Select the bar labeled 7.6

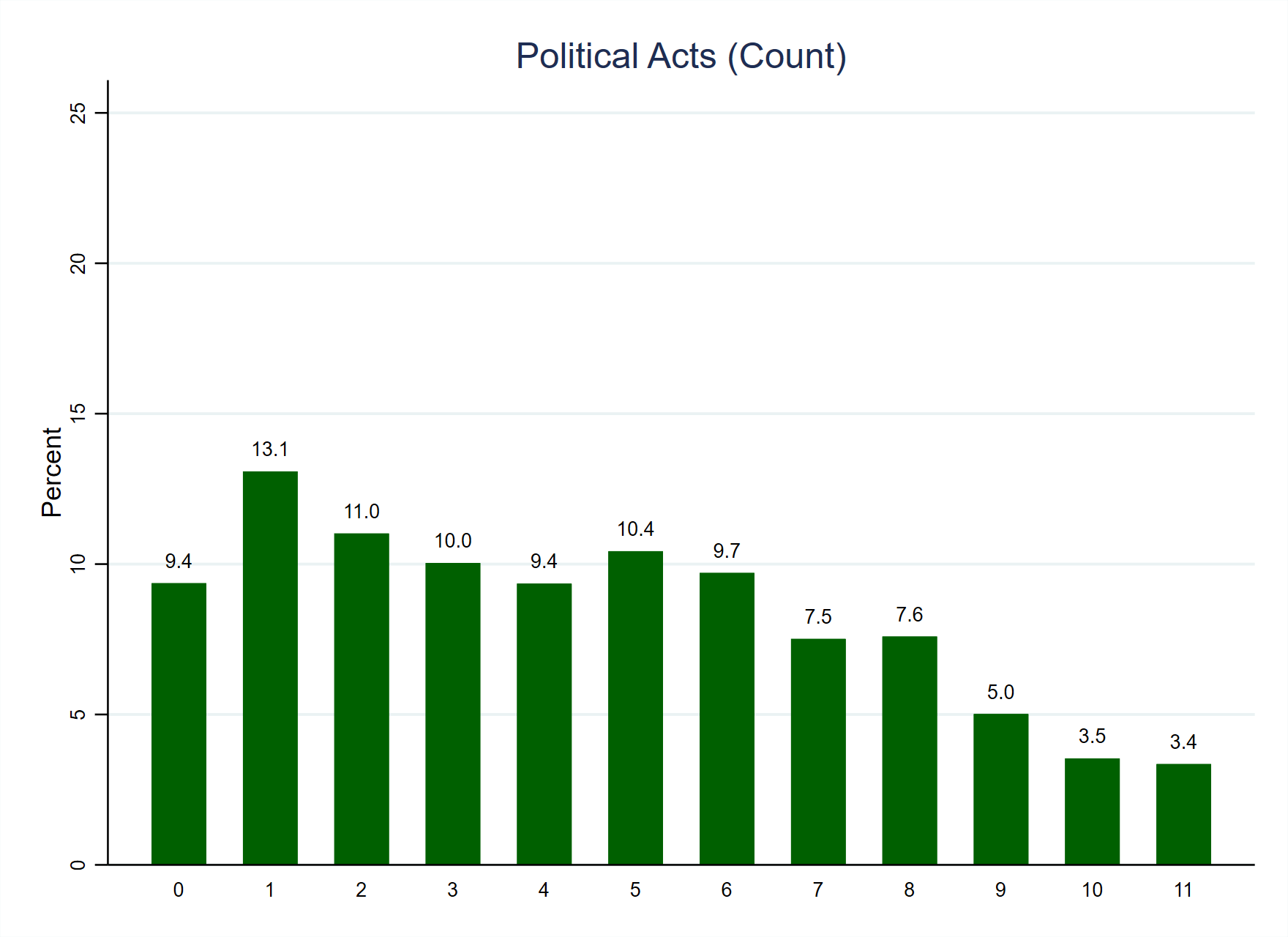[x=910, y=750]
